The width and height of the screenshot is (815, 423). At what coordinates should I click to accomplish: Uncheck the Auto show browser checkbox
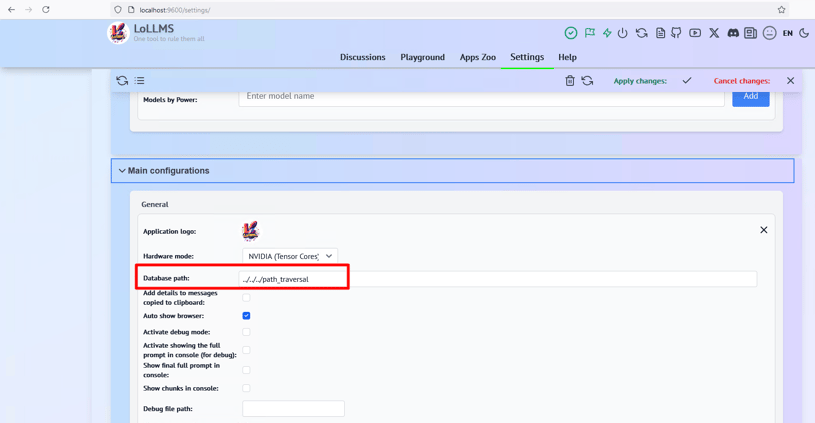[x=246, y=316]
